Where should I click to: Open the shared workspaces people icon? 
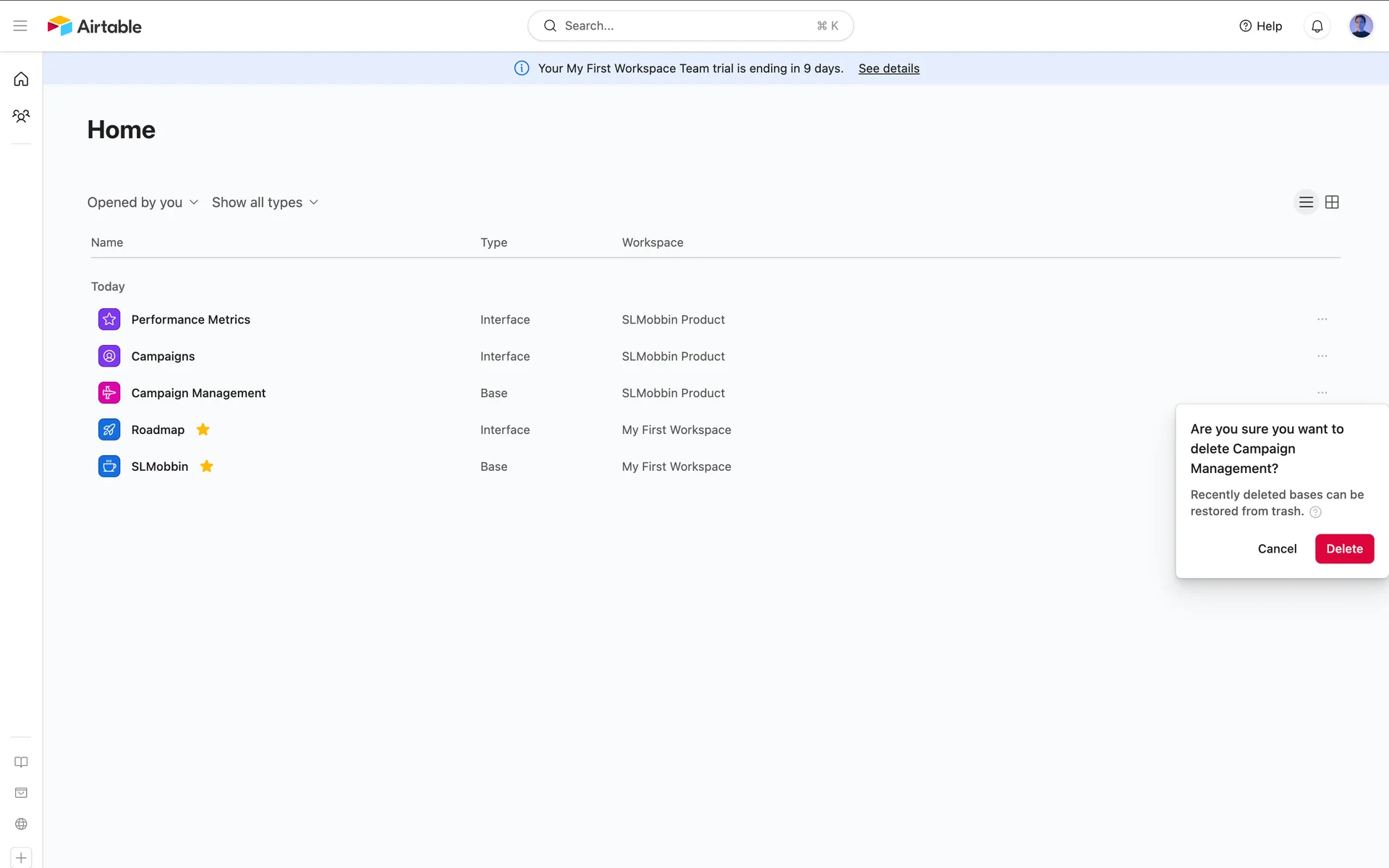tap(21, 116)
